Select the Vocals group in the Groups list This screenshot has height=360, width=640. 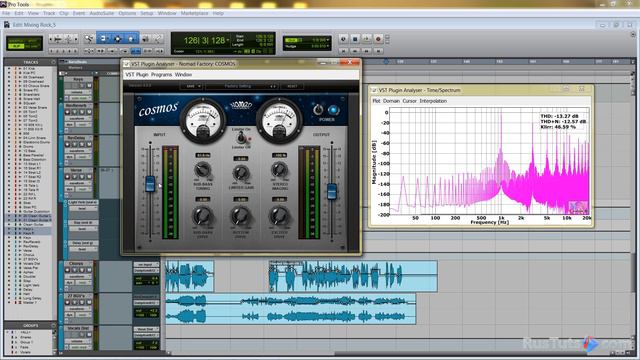[25, 352]
